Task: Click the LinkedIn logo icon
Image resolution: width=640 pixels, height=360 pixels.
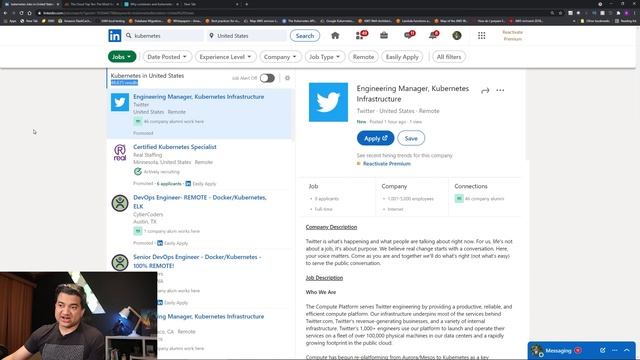Action: (115, 36)
